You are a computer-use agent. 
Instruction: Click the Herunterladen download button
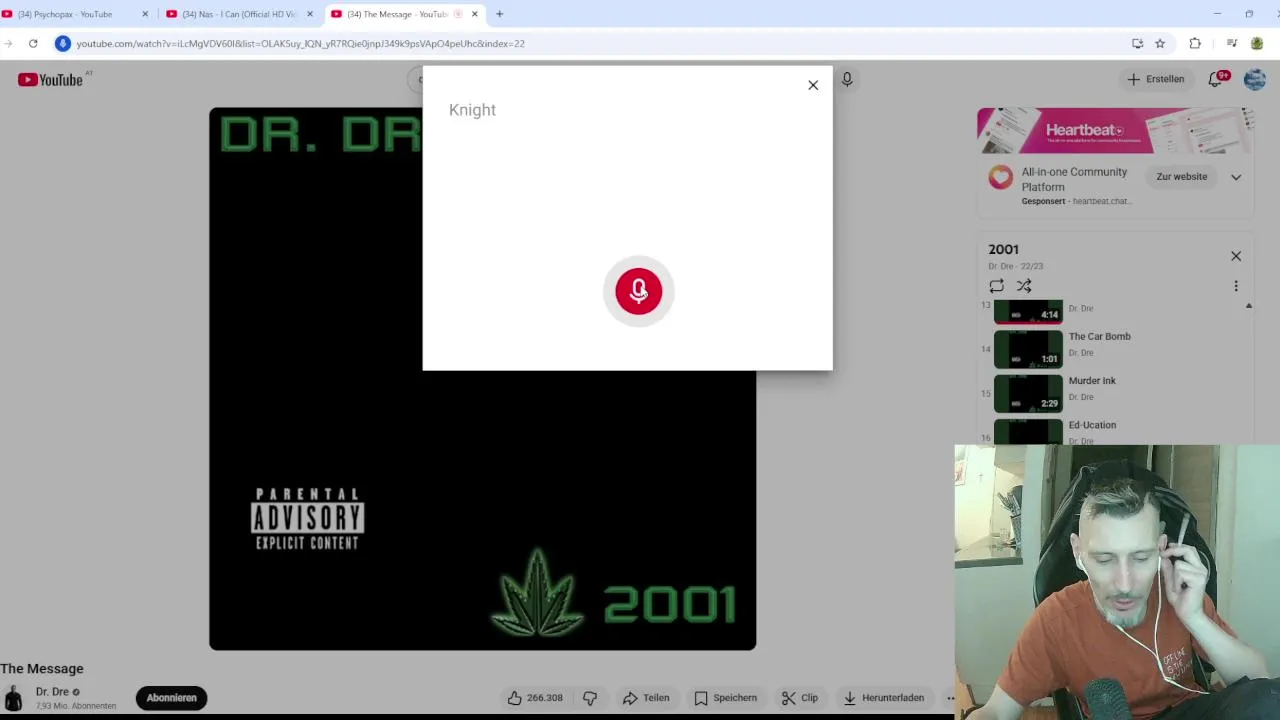[884, 698]
